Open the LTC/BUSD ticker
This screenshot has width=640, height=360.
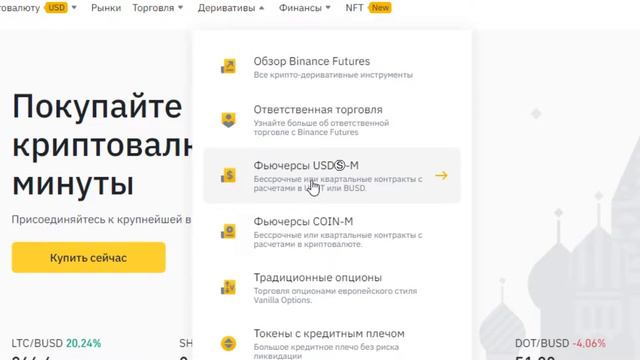(x=56, y=343)
